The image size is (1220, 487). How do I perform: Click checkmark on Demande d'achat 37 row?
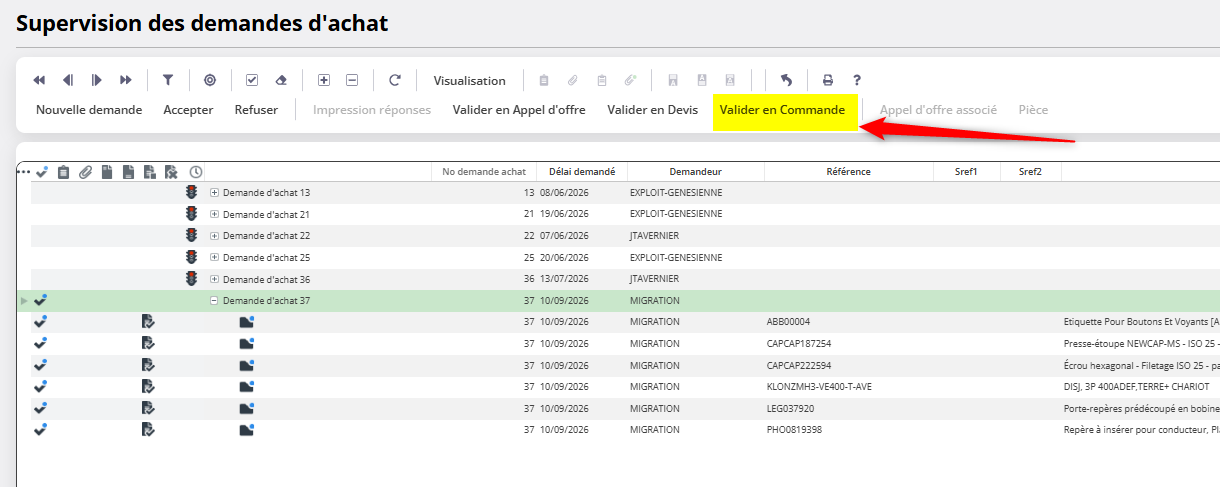[x=41, y=300]
